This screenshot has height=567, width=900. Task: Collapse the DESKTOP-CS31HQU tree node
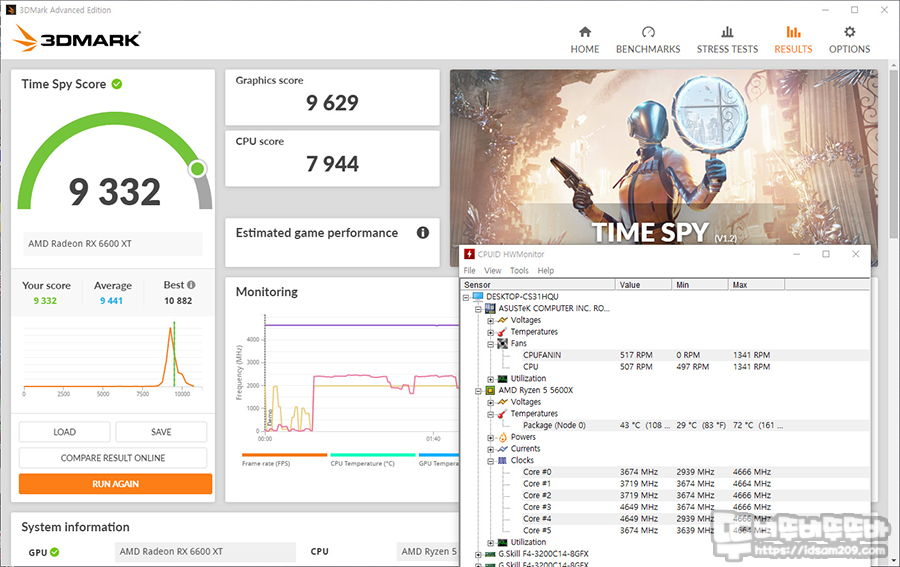tap(466, 297)
